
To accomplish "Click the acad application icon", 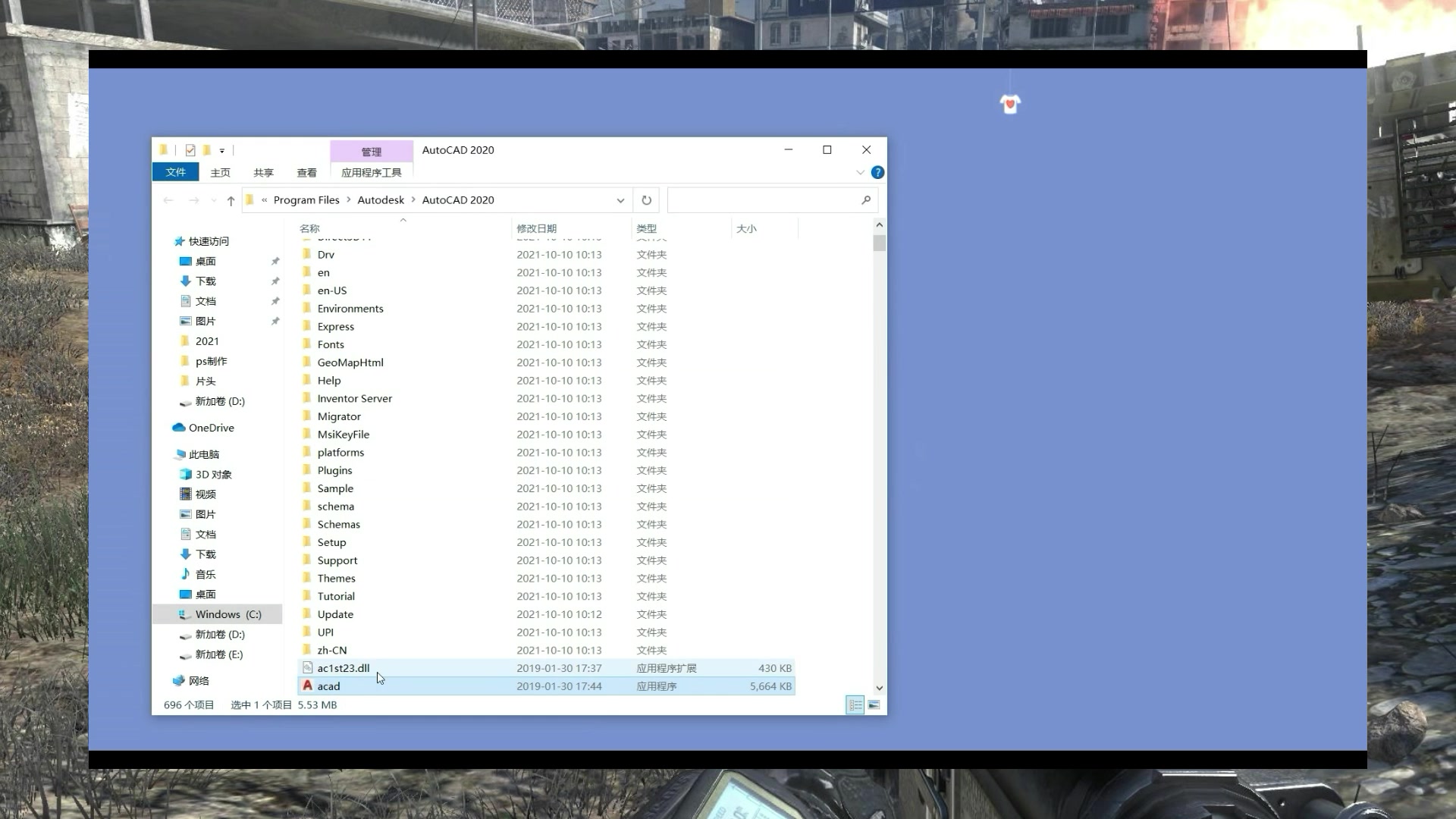I will (307, 686).
